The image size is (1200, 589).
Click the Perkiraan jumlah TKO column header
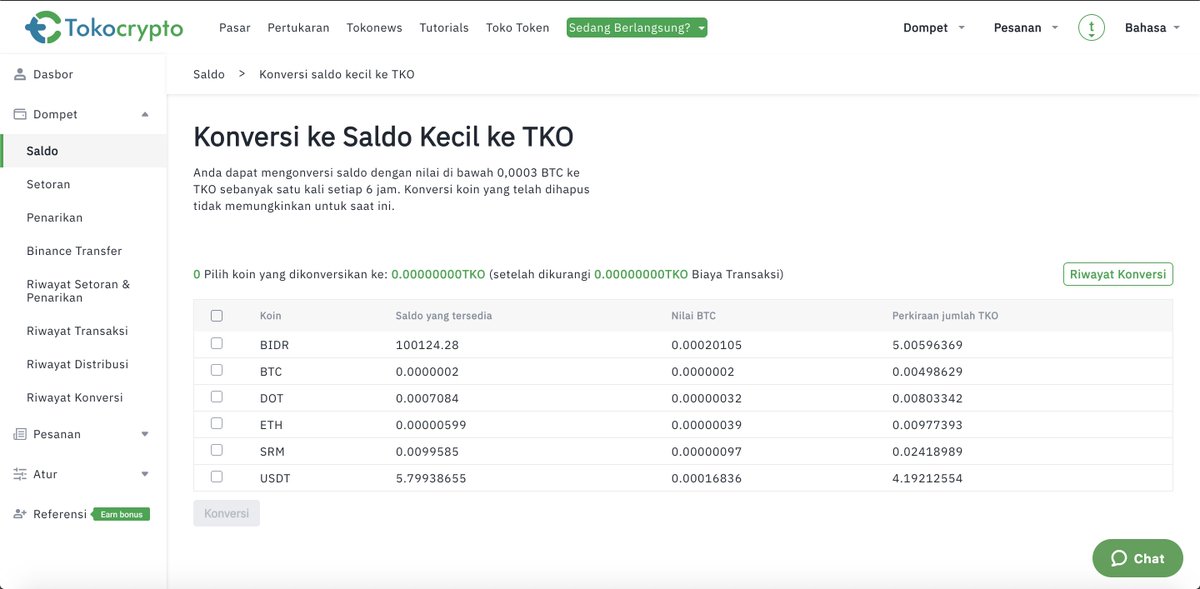(945, 316)
